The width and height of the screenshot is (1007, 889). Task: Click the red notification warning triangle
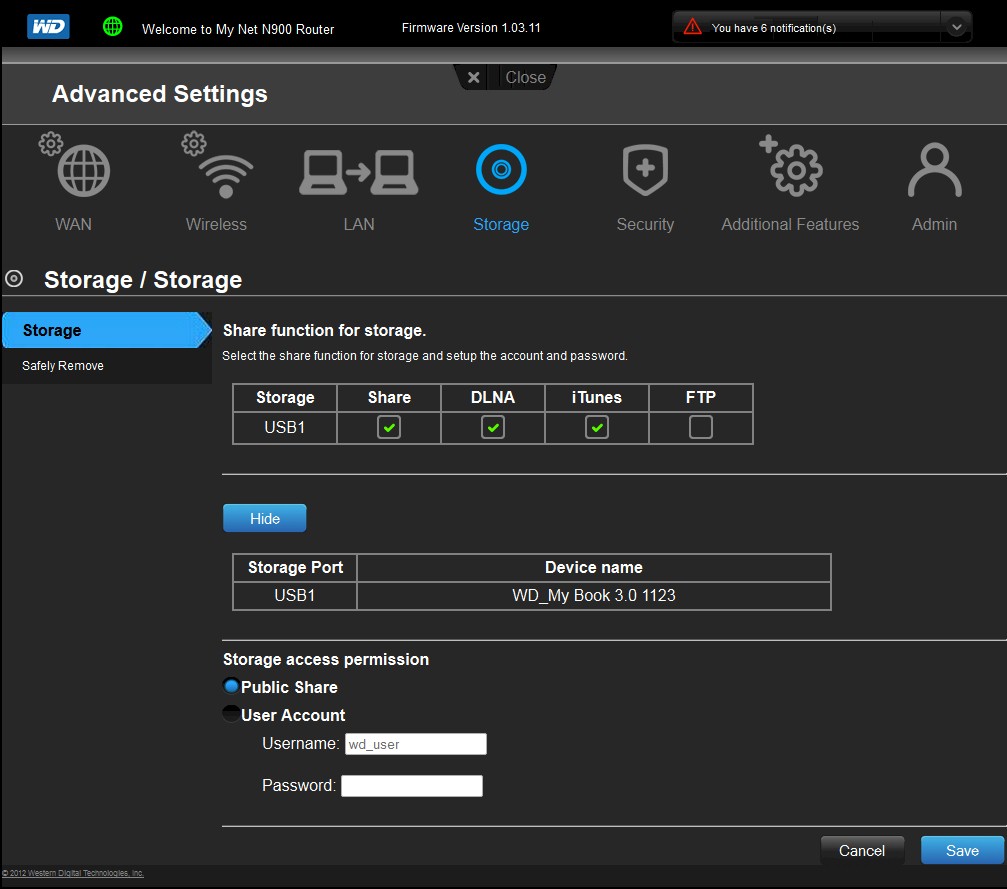(x=692, y=27)
